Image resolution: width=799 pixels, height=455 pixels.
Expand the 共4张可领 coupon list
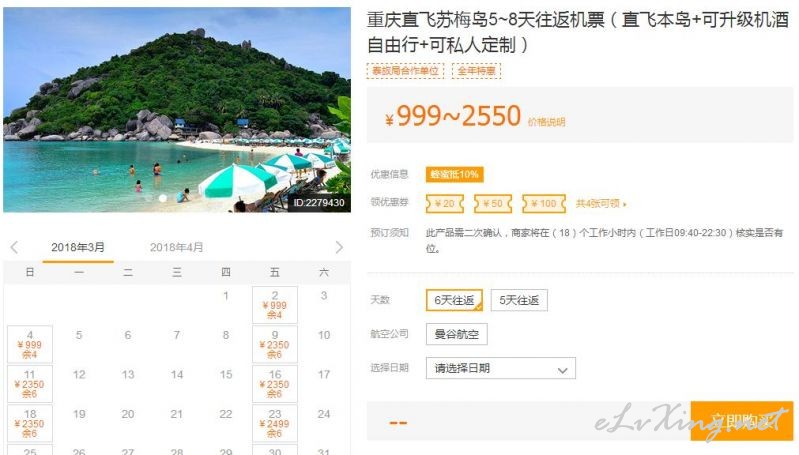601,204
